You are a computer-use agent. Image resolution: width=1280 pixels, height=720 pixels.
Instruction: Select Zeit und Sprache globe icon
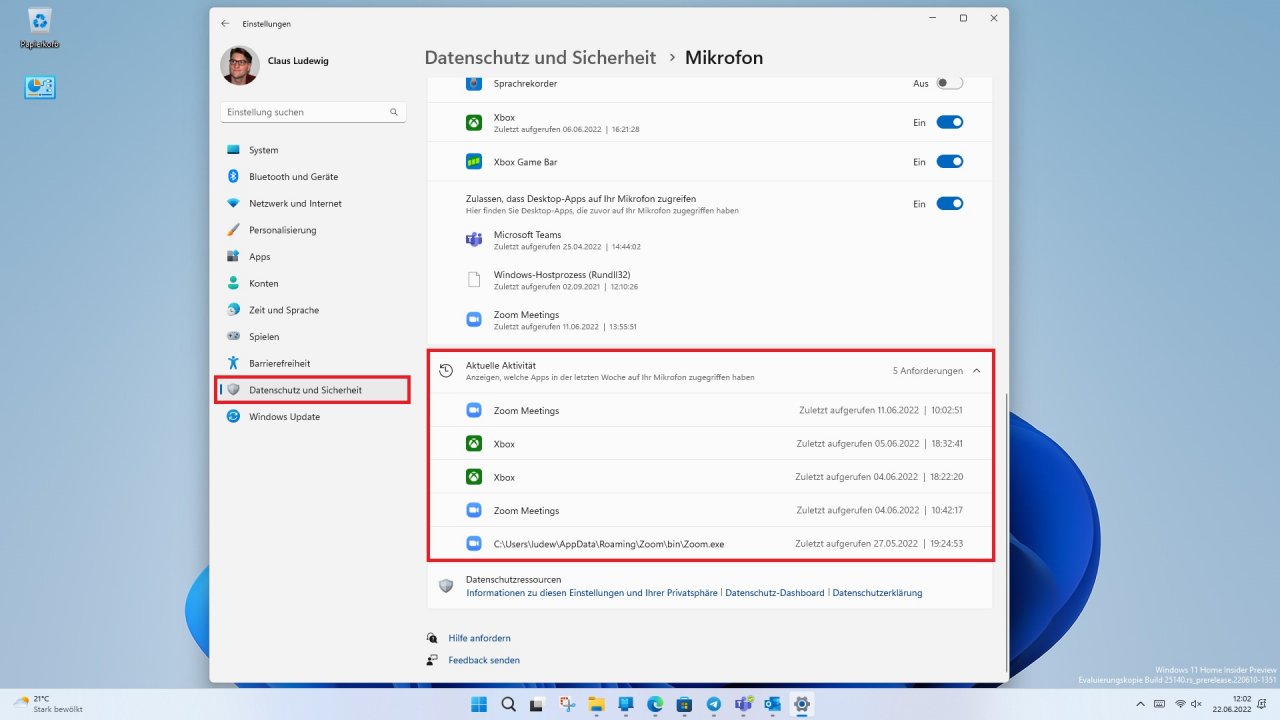(x=233, y=310)
